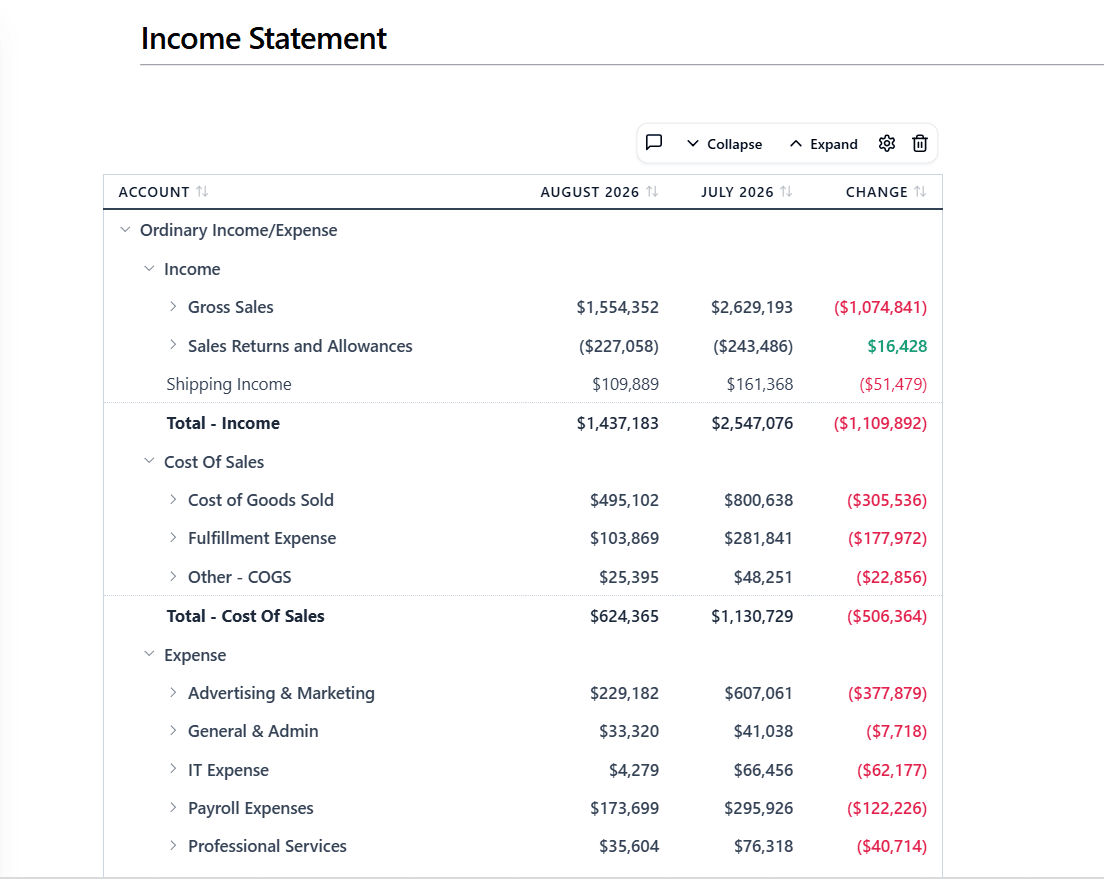Select the Shipping Income row label
Image resolution: width=1104 pixels, height=879 pixels.
click(x=229, y=384)
